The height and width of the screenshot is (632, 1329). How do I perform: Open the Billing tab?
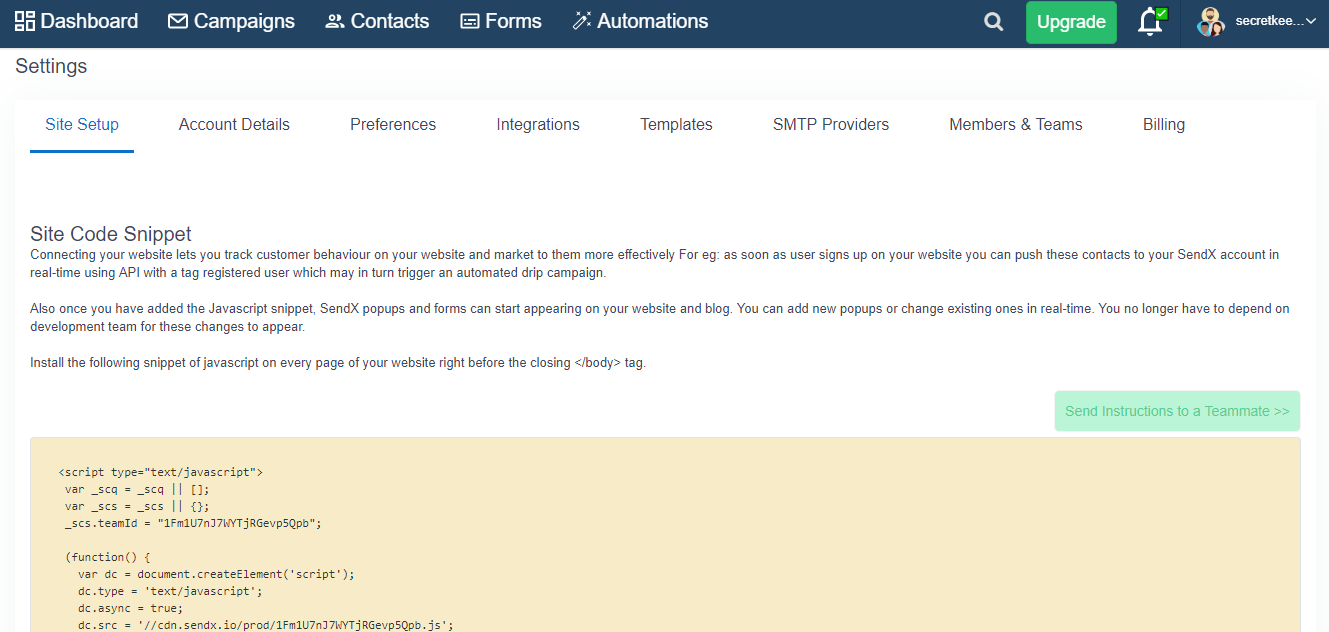coord(1164,125)
